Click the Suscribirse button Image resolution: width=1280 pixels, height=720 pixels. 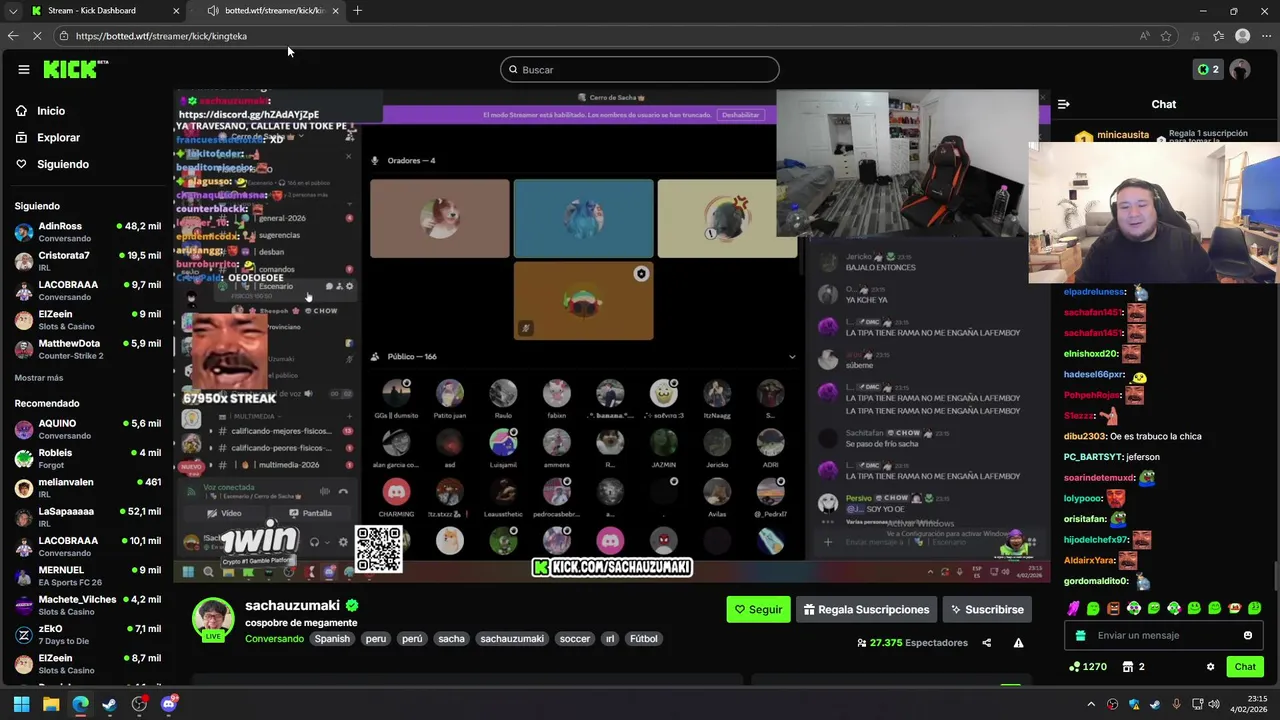click(987, 609)
